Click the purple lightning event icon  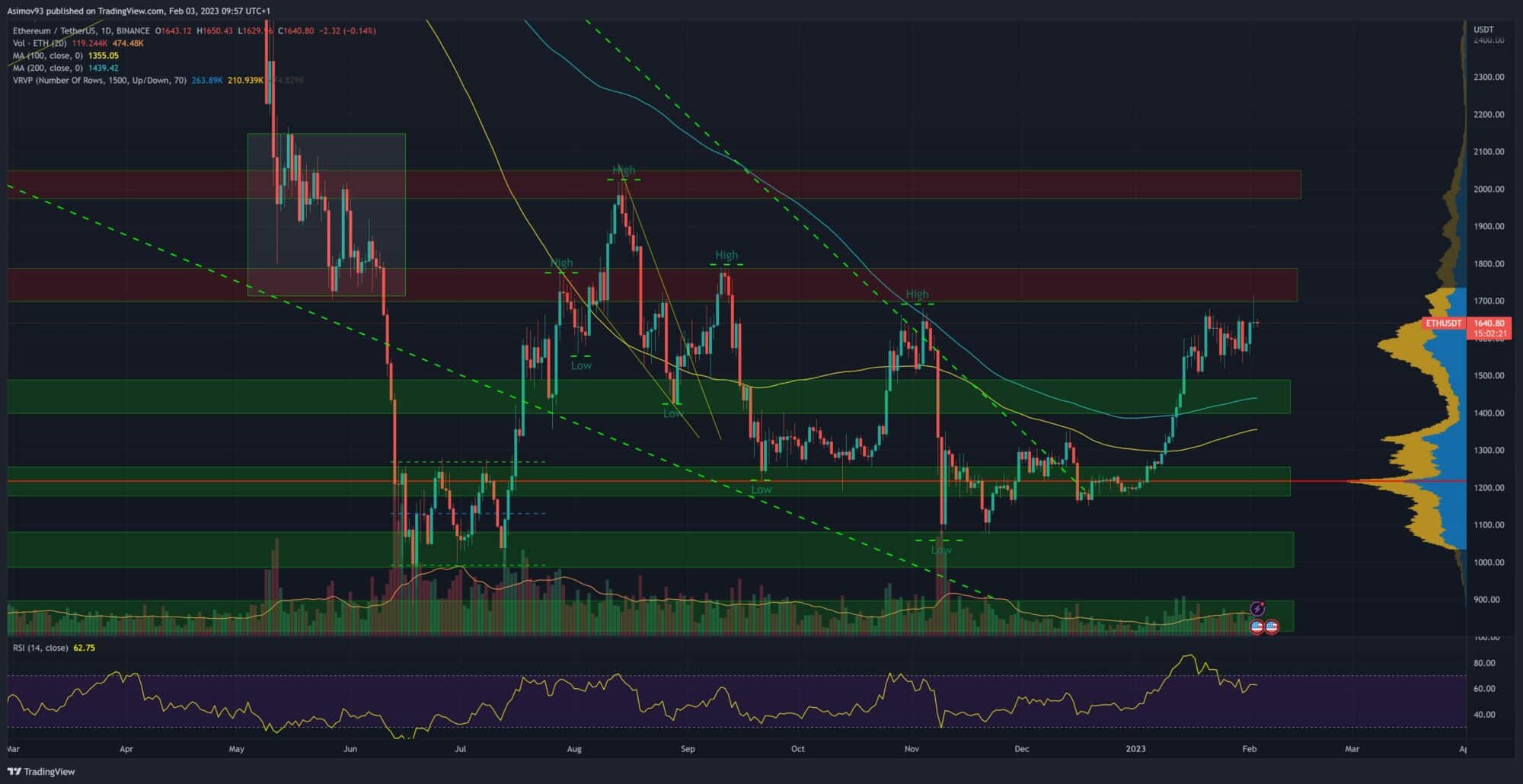(1257, 608)
